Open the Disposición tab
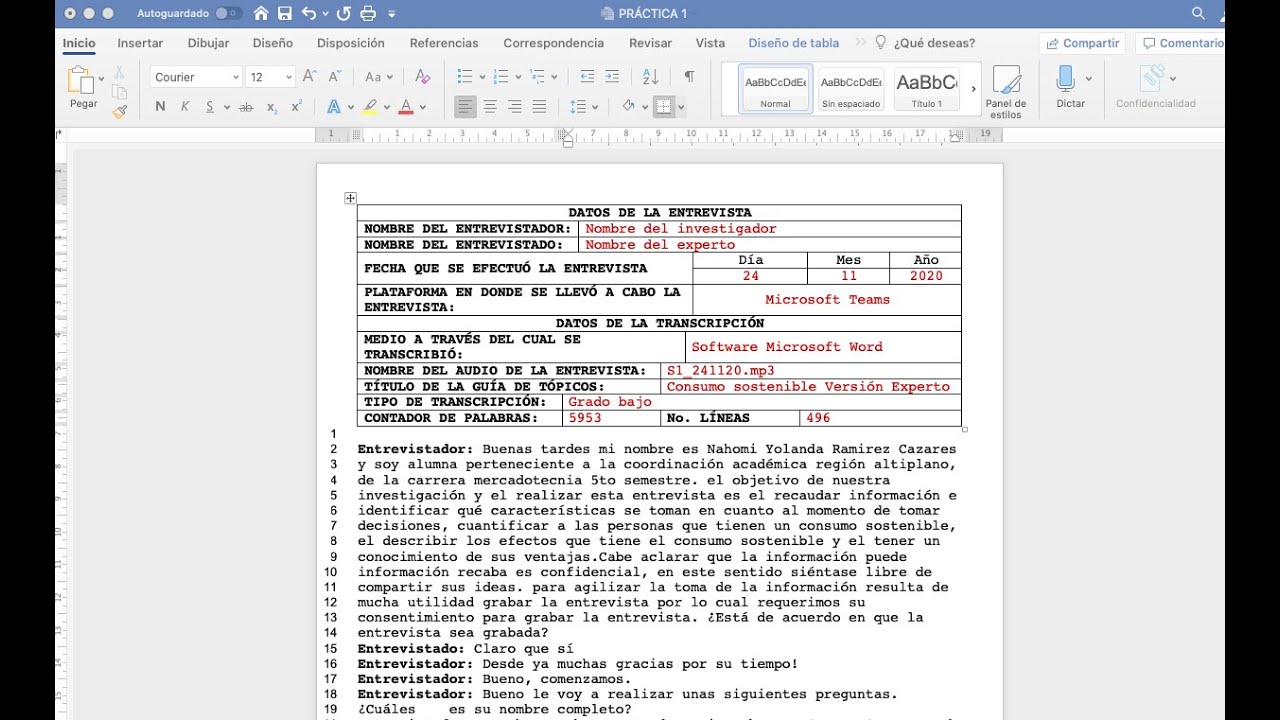 tap(351, 43)
